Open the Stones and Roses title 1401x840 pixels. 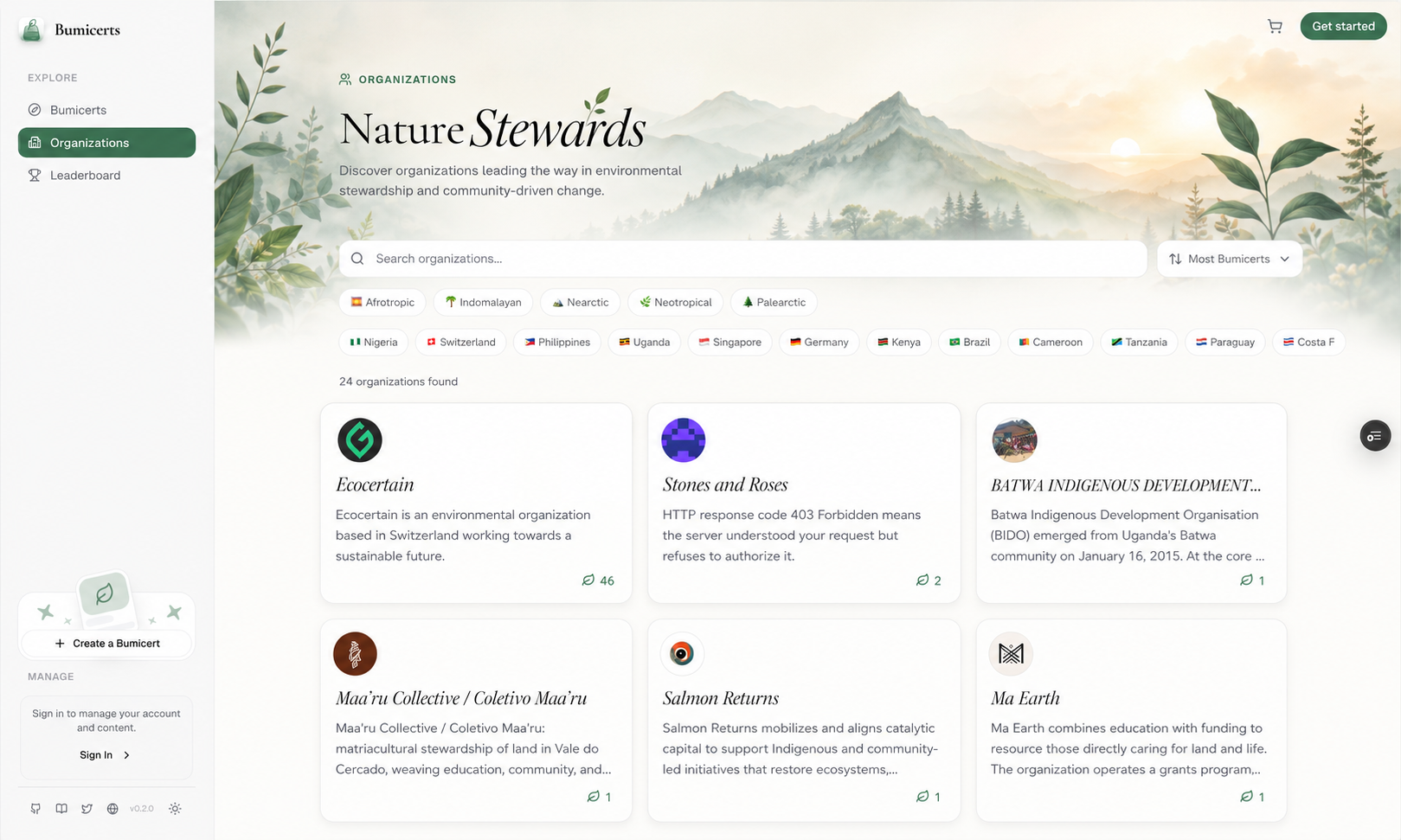725,484
